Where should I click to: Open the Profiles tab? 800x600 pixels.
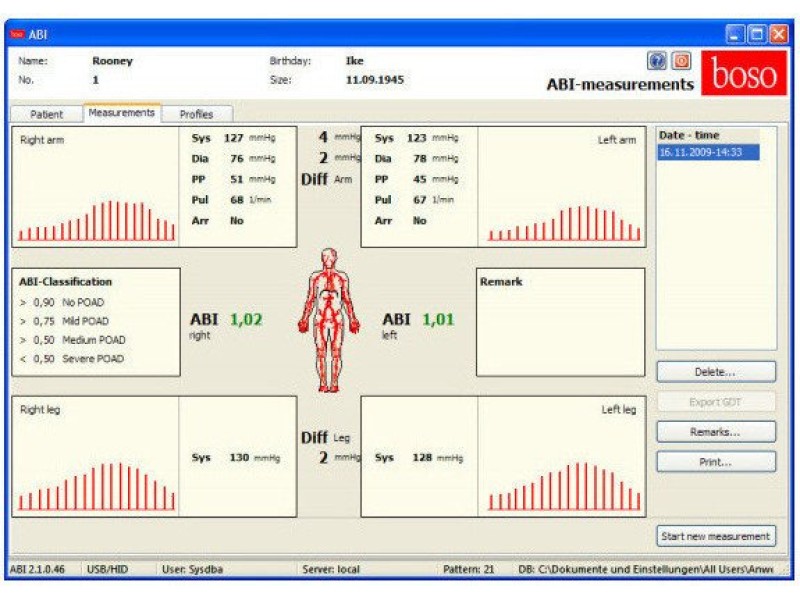click(x=196, y=114)
